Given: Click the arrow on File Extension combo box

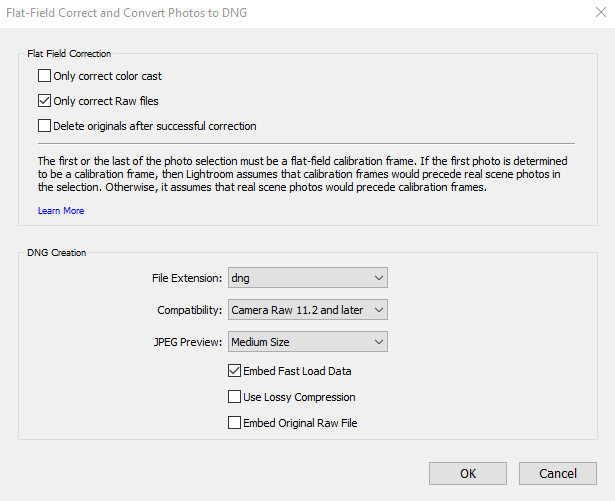Looking at the screenshot, I should click(378, 278).
